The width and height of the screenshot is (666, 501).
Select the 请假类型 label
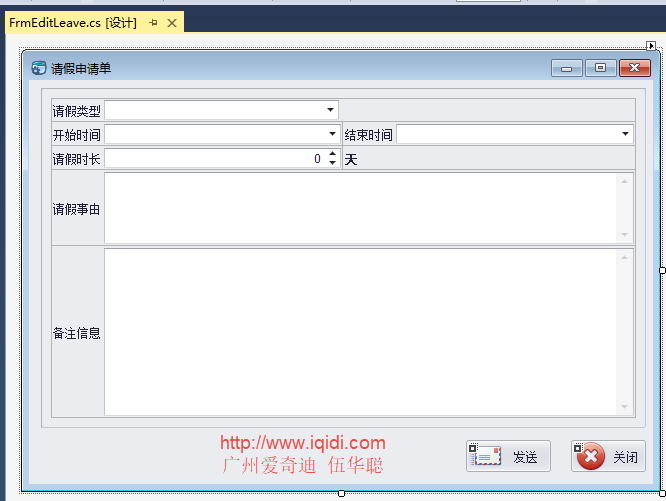pyautogui.click(x=76, y=111)
